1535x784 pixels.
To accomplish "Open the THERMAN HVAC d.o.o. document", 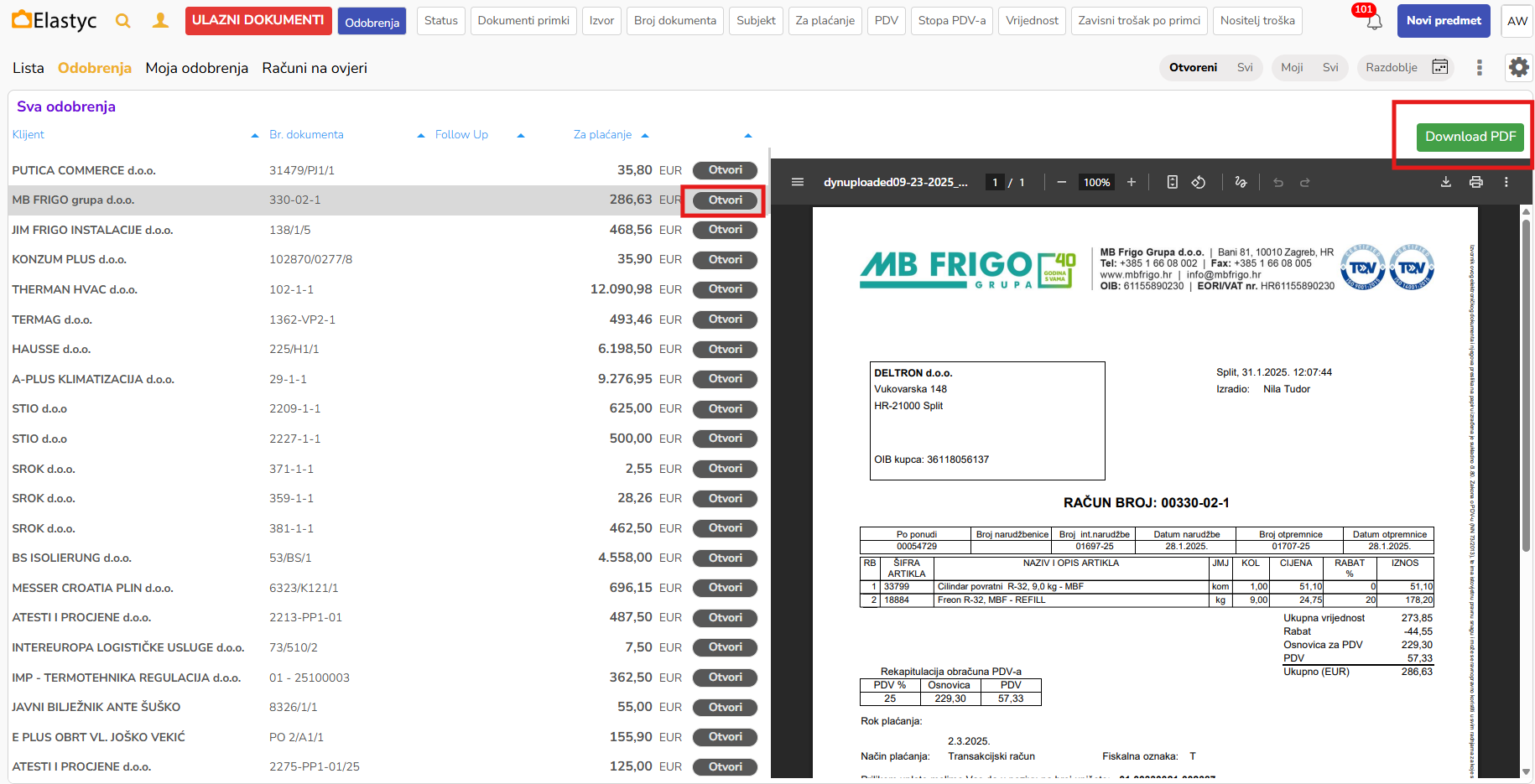I will pyautogui.click(x=725, y=289).
